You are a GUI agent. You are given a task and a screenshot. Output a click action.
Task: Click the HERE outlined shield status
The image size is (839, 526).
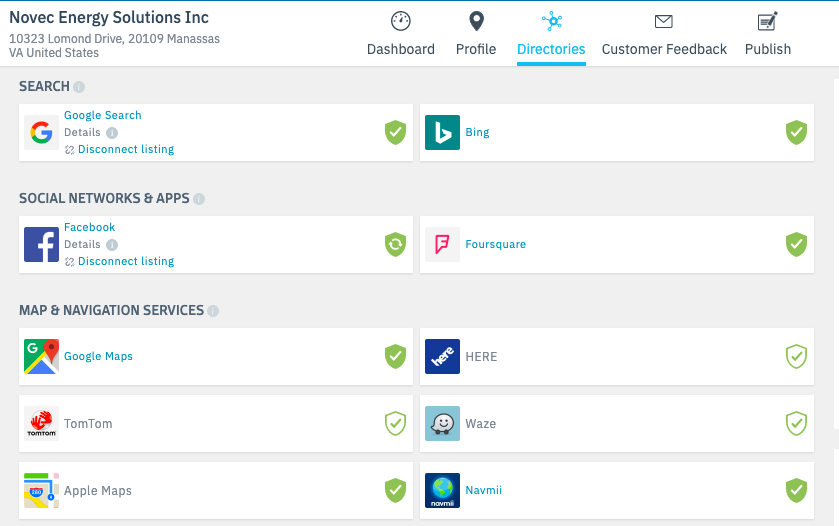point(796,356)
